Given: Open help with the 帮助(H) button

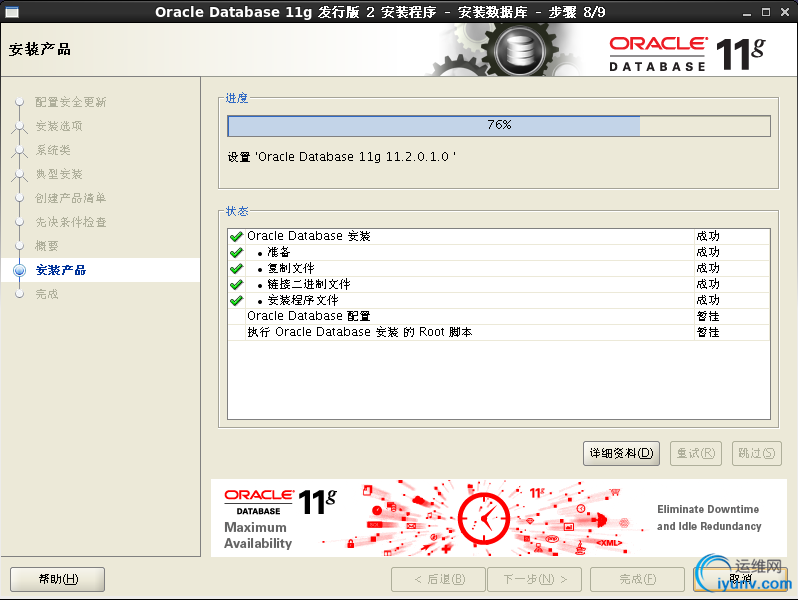Looking at the screenshot, I should point(58,579).
